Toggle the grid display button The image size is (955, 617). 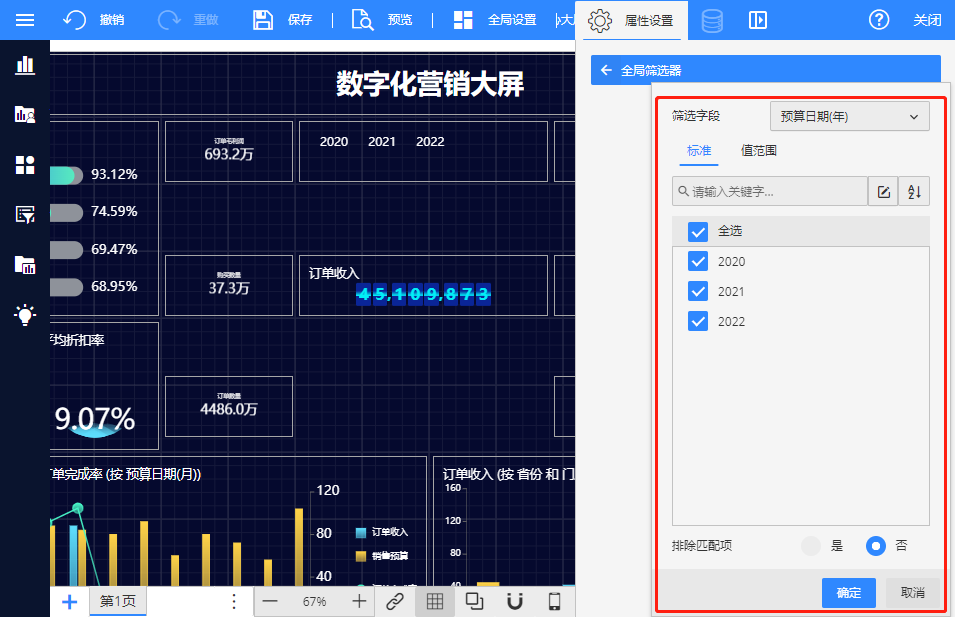pyautogui.click(x=435, y=601)
